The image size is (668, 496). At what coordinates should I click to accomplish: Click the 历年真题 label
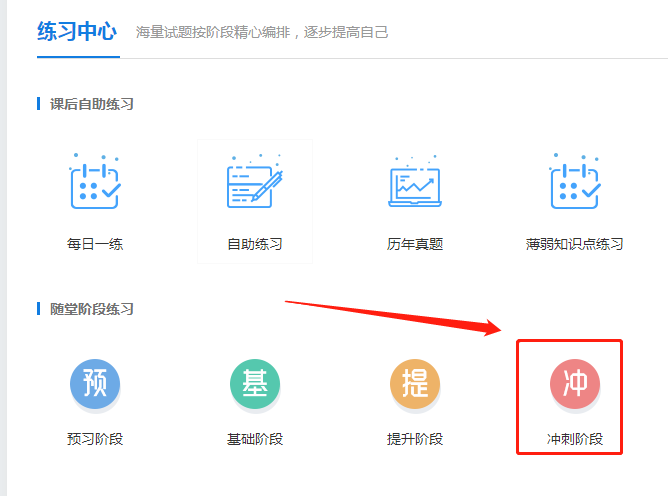coord(415,244)
